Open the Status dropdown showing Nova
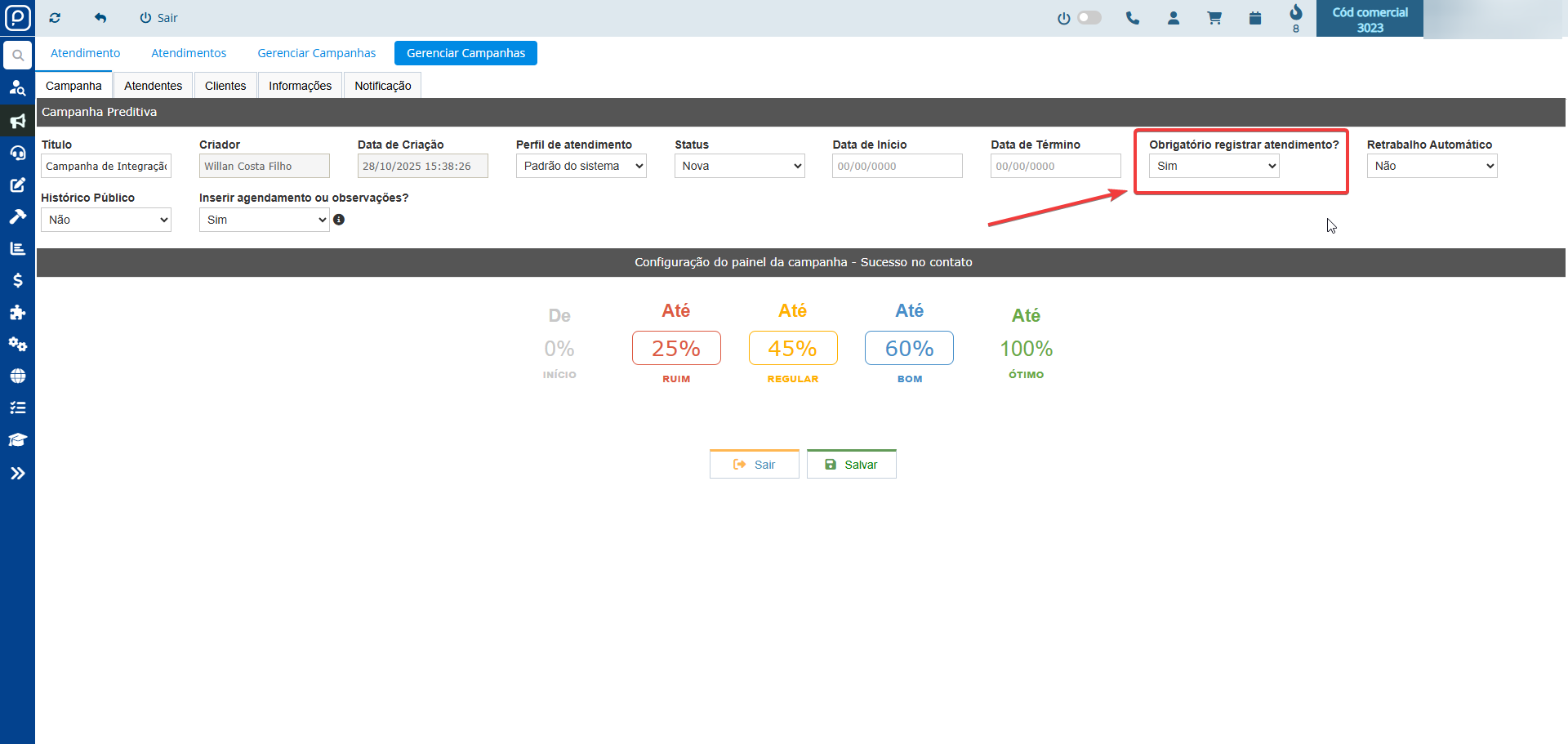 pyautogui.click(x=739, y=166)
